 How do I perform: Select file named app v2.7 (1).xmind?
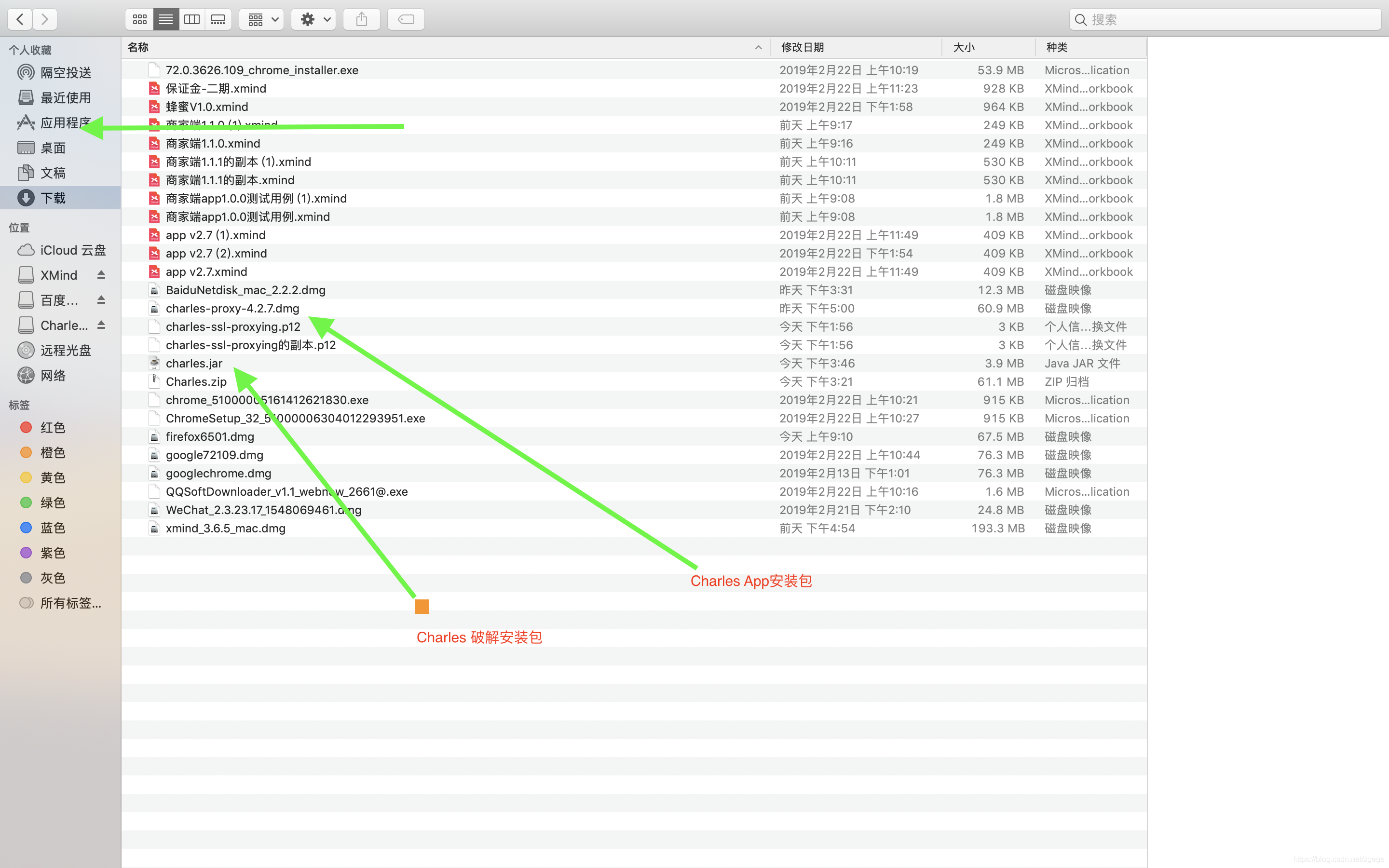click(x=216, y=235)
